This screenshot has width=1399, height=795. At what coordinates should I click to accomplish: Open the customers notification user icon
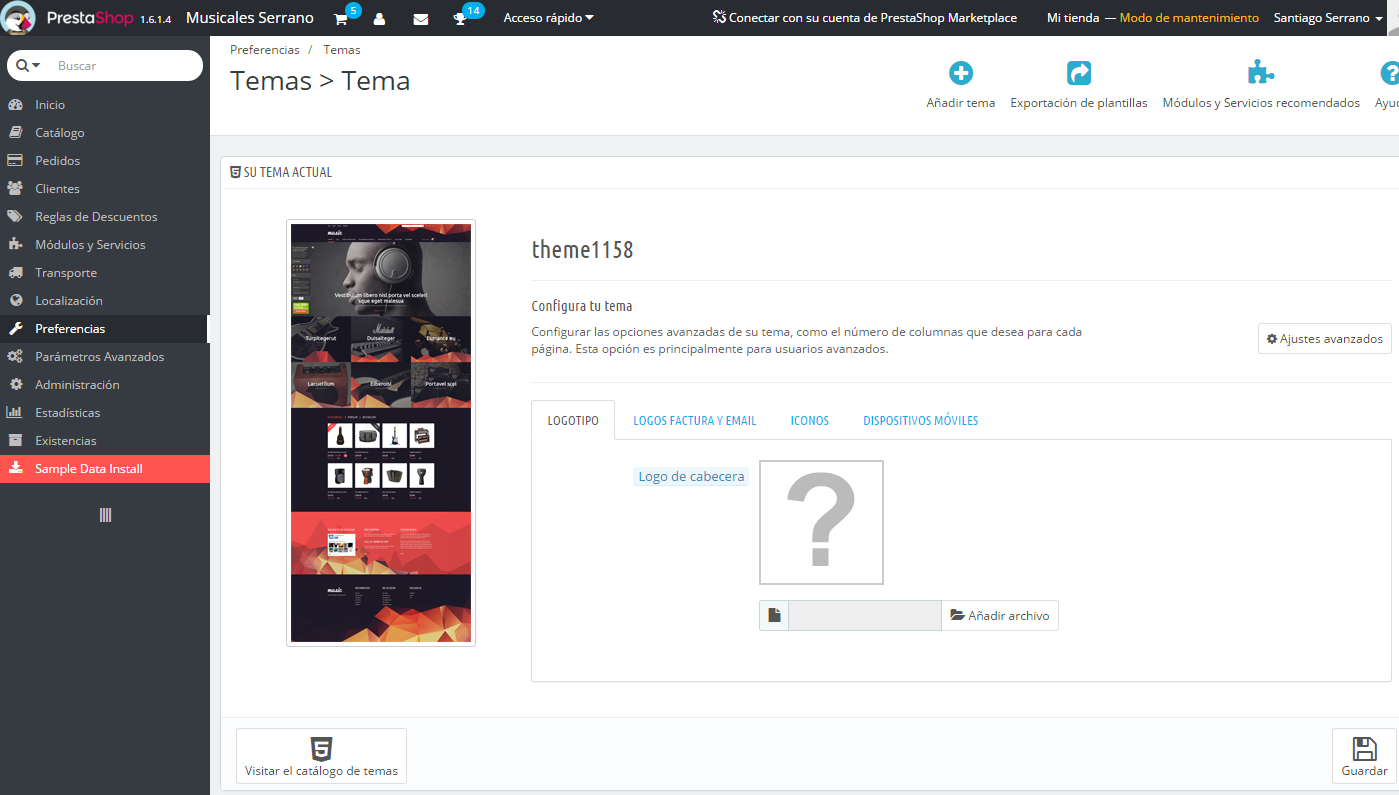380,19
